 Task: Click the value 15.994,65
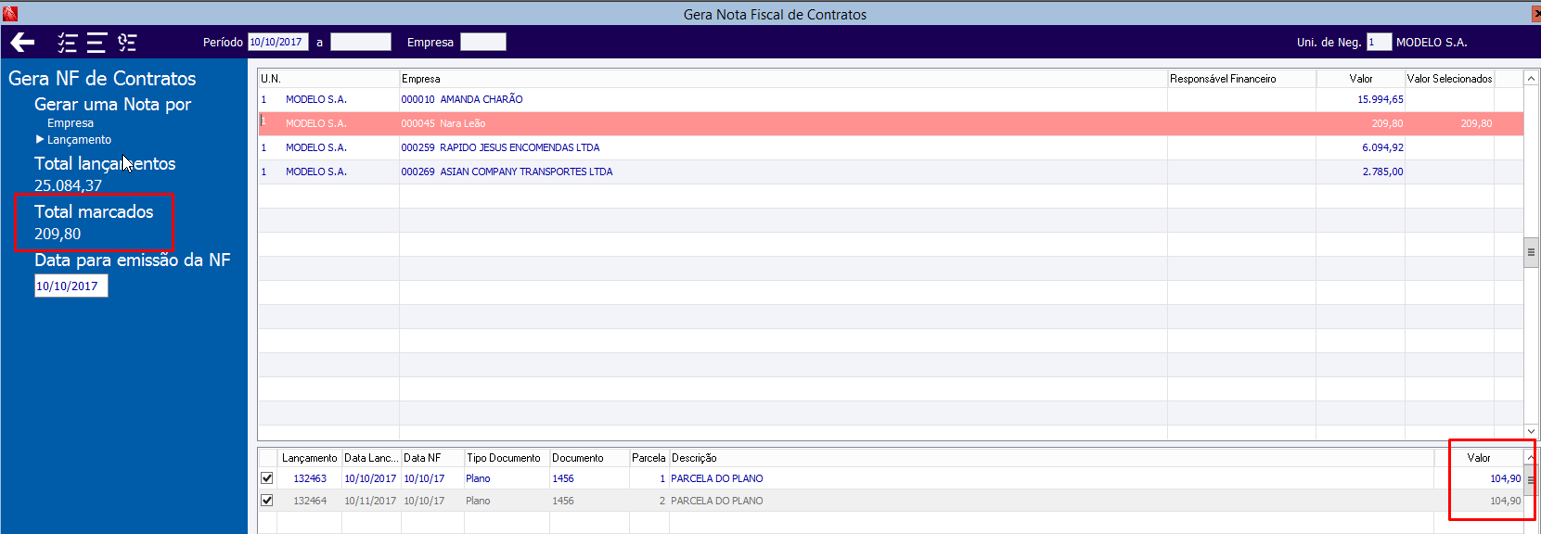[x=1380, y=99]
